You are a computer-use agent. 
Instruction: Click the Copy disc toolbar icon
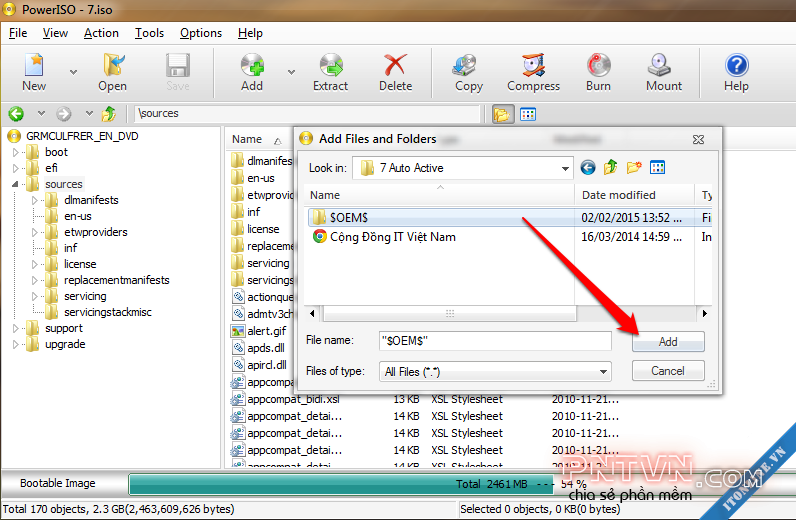click(x=469, y=72)
